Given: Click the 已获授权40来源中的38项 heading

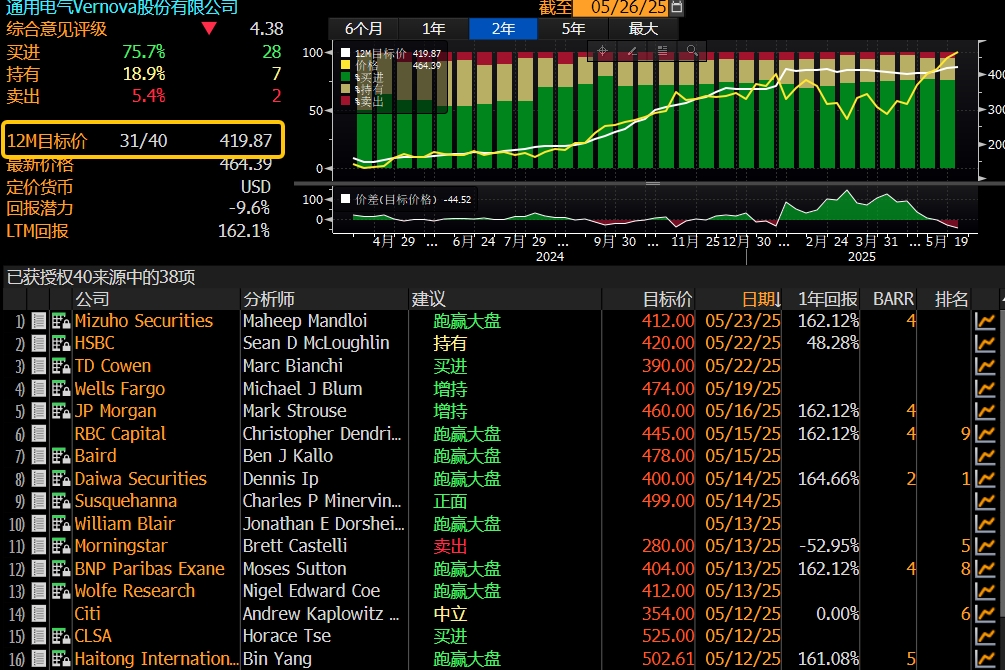Looking at the screenshot, I should pyautogui.click(x=101, y=277).
